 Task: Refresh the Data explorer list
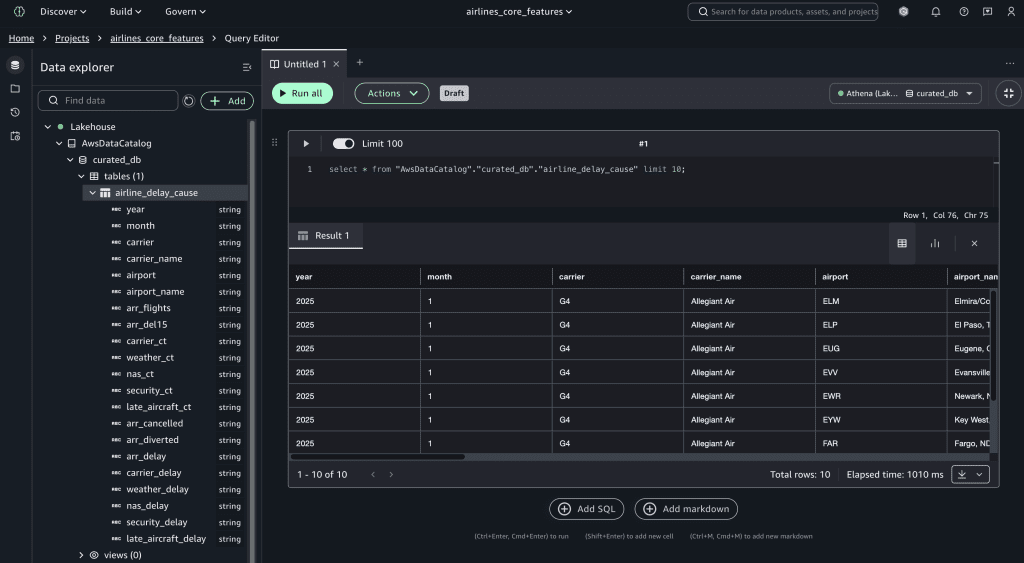click(x=189, y=101)
